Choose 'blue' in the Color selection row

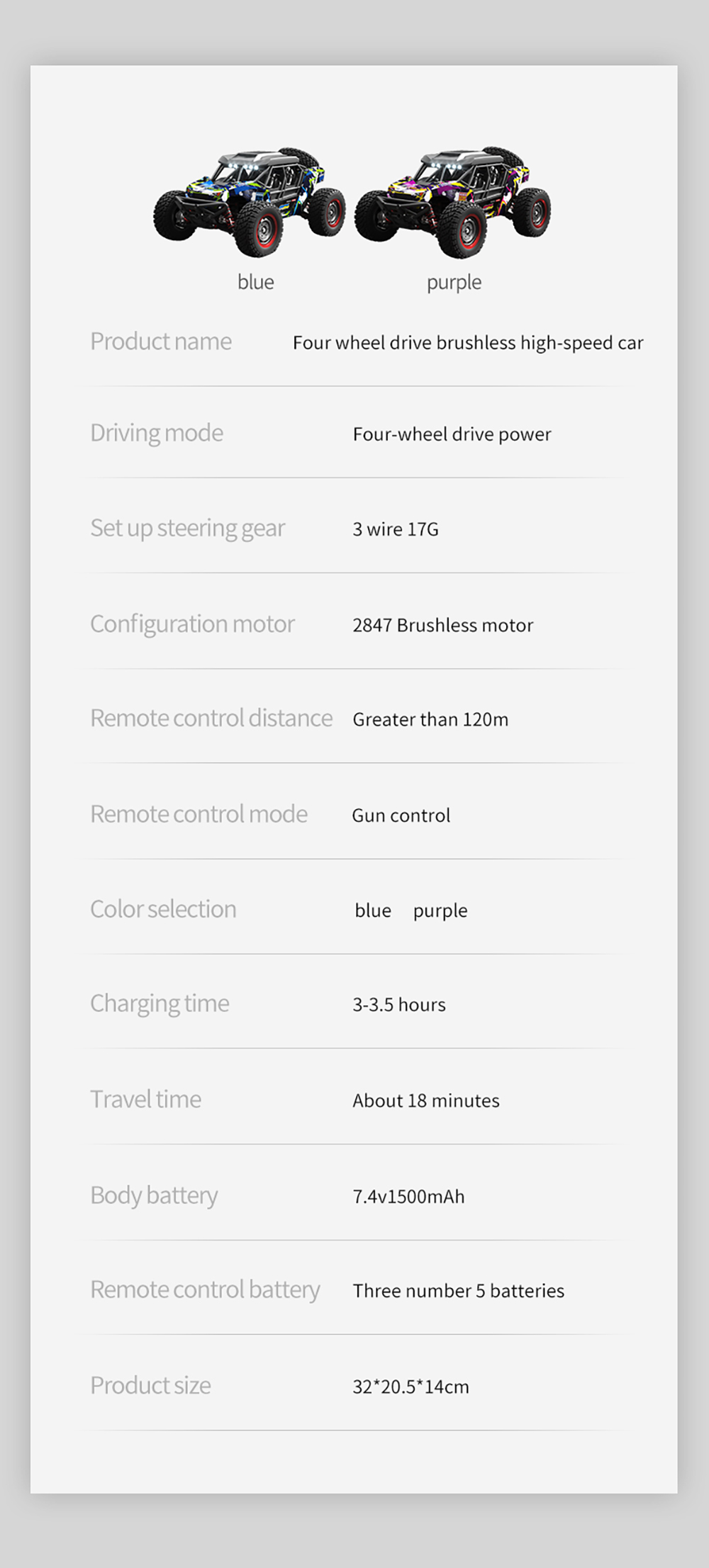[x=373, y=910]
